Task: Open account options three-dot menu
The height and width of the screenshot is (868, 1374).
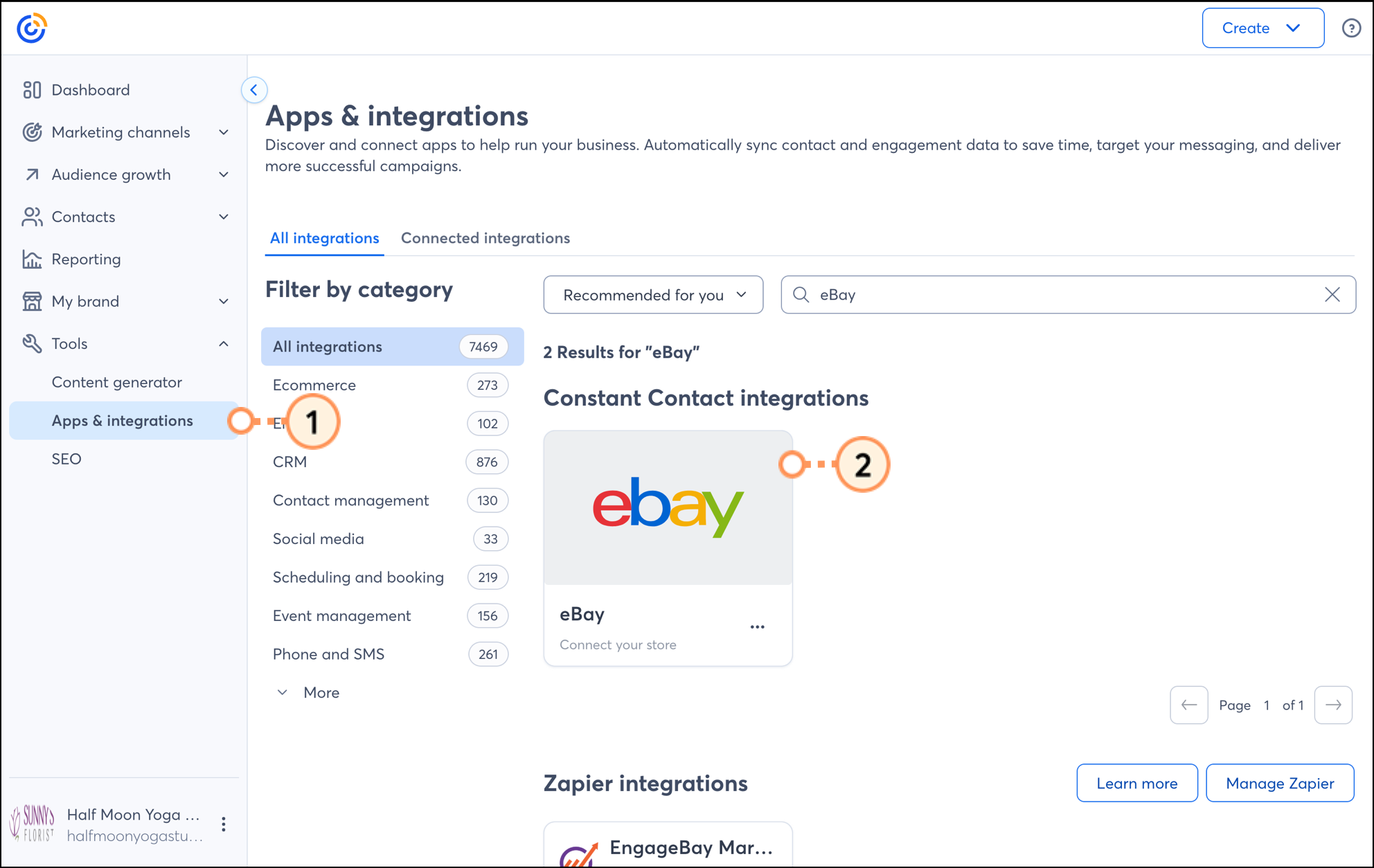Action: coord(223,824)
